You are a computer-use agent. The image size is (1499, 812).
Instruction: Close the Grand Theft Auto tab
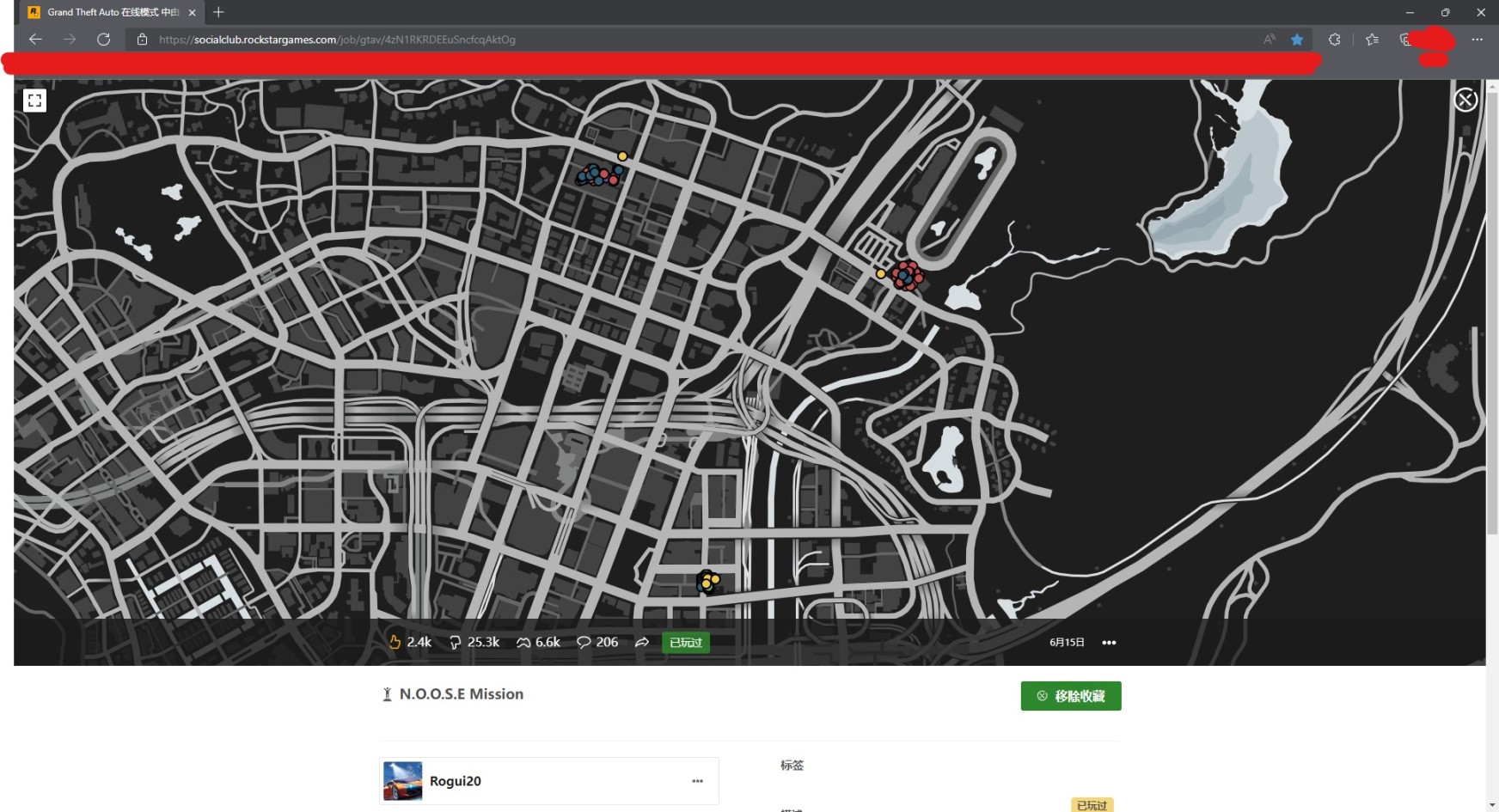pyautogui.click(x=193, y=13)
